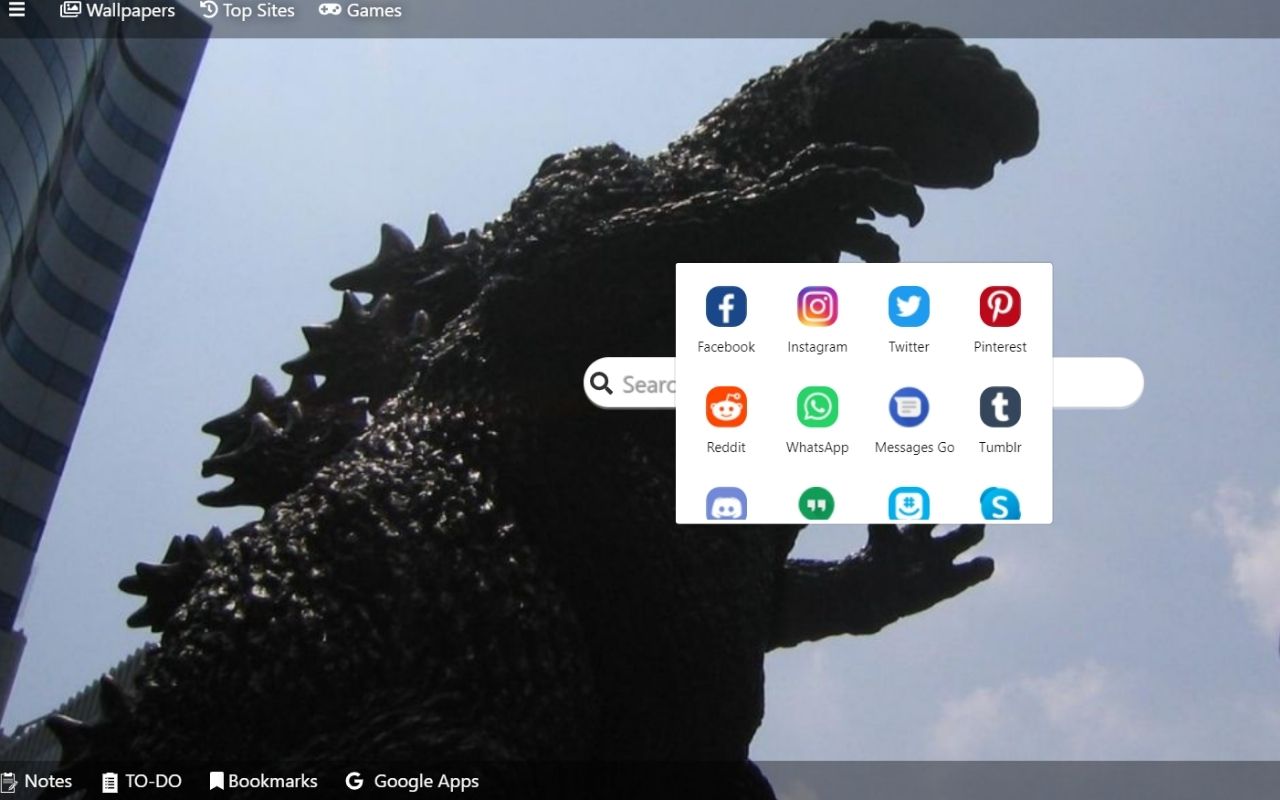Image resolution: width=1280 pixels, height=800 pixels.
Task: Open the Games menu
Action: [360, 11]
